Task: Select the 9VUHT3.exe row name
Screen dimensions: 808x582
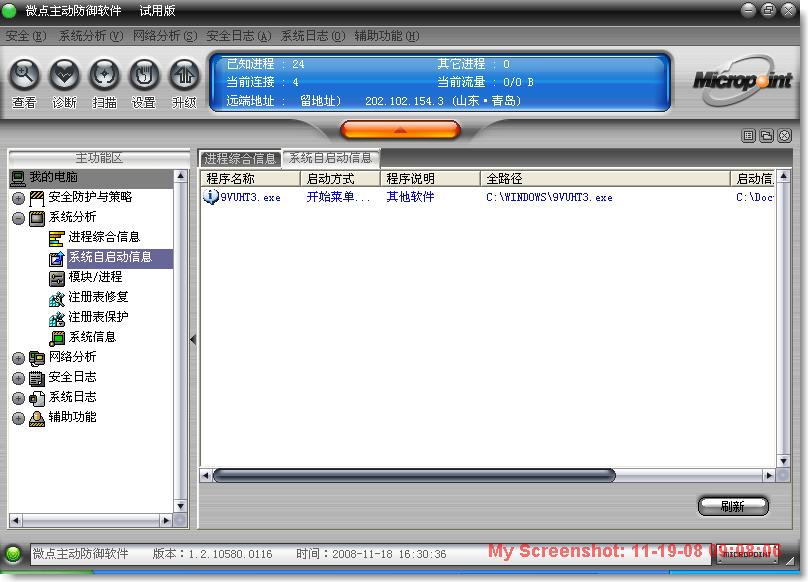Action: coord(250,197)
